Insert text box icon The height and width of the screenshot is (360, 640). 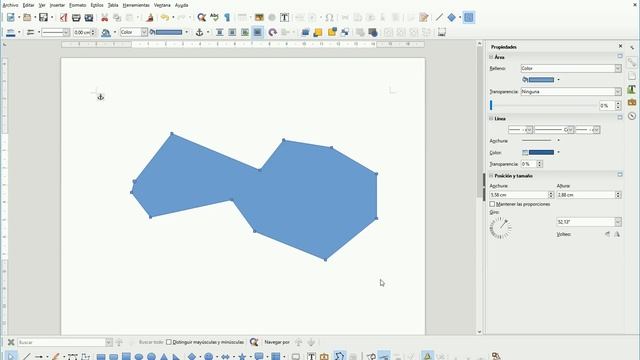pos(284,18)
